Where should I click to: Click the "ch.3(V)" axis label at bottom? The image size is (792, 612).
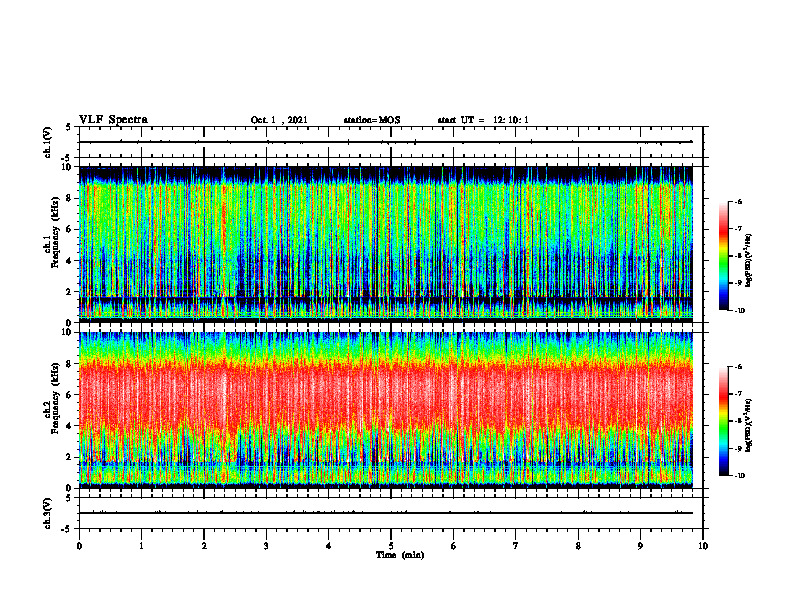pos(47,513)
